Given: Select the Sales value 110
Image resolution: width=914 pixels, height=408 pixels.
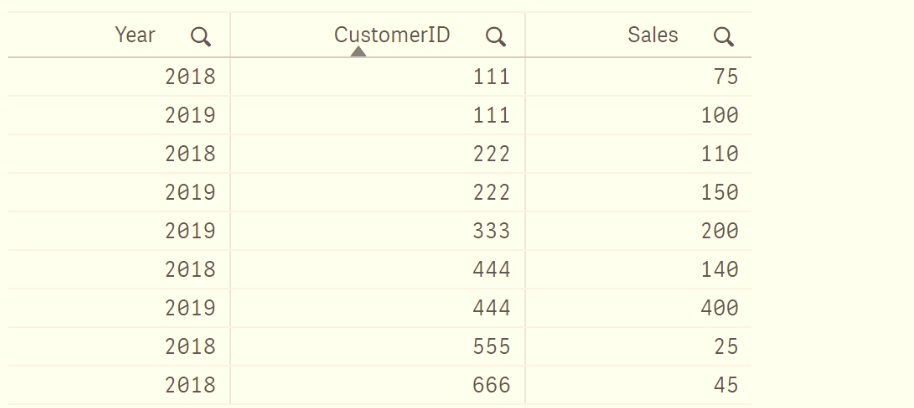Looking at the screenshot, I should pyautogui.click(x=719, y=154).
